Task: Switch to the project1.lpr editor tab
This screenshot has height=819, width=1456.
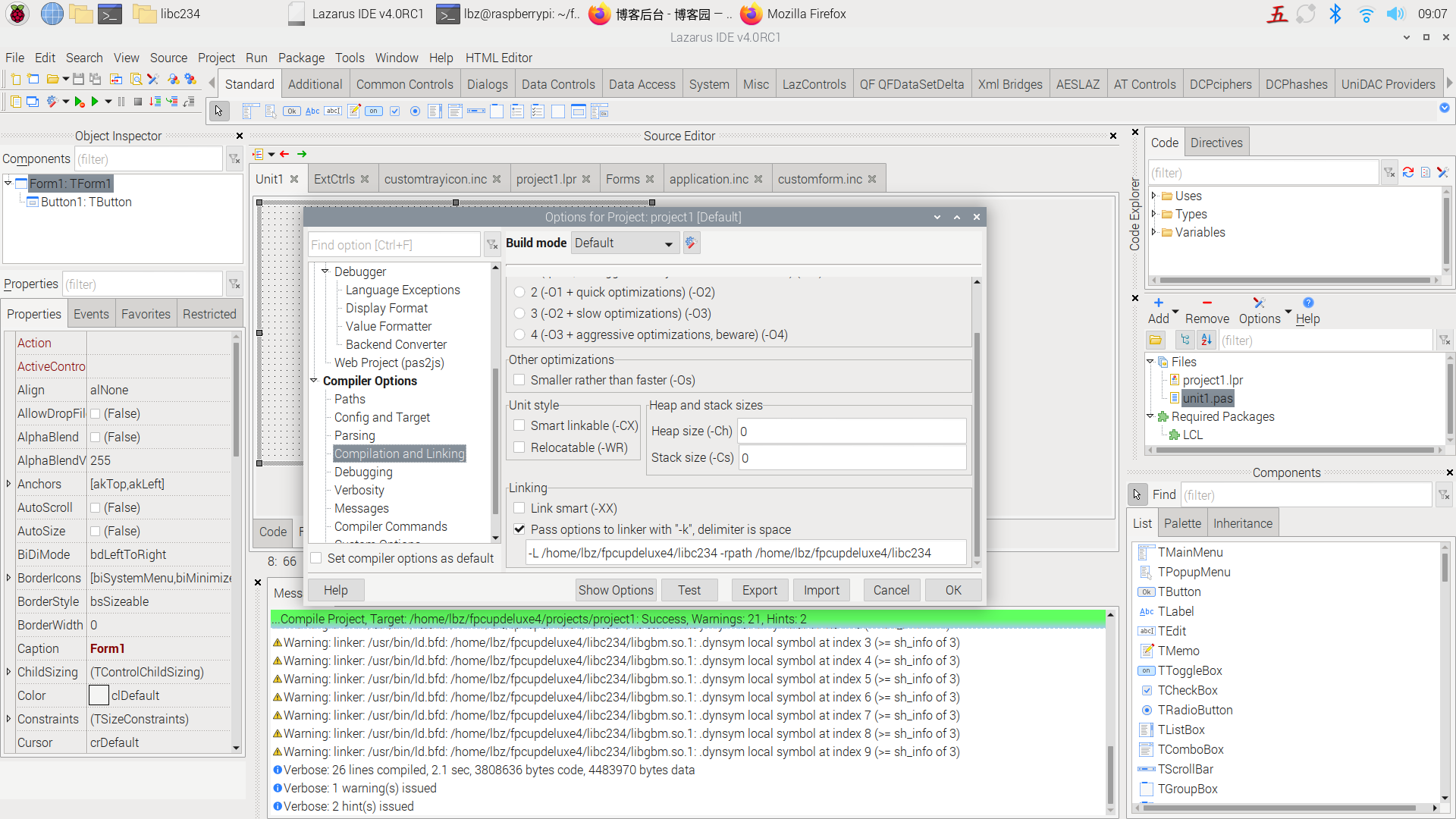Action: [x=546, y=179]
